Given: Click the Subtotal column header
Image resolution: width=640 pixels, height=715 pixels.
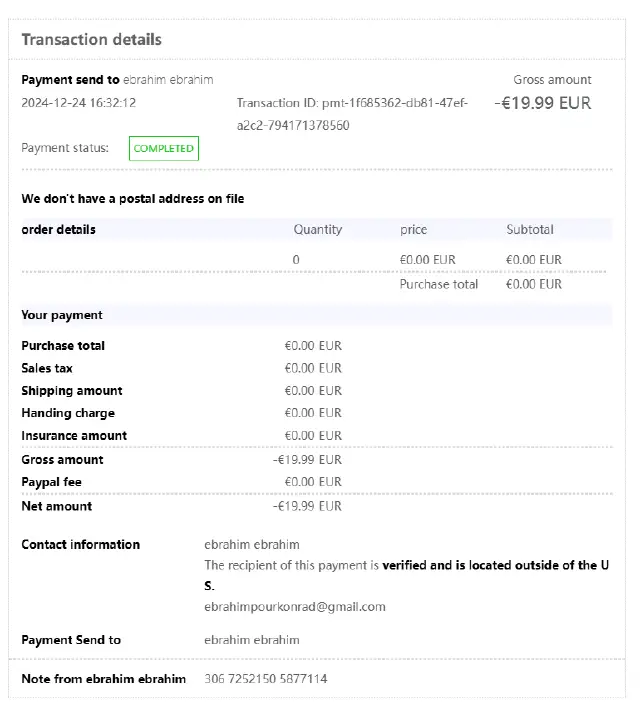Looking at the screenshot, I should pyautogui.click(x=529, y=230).
